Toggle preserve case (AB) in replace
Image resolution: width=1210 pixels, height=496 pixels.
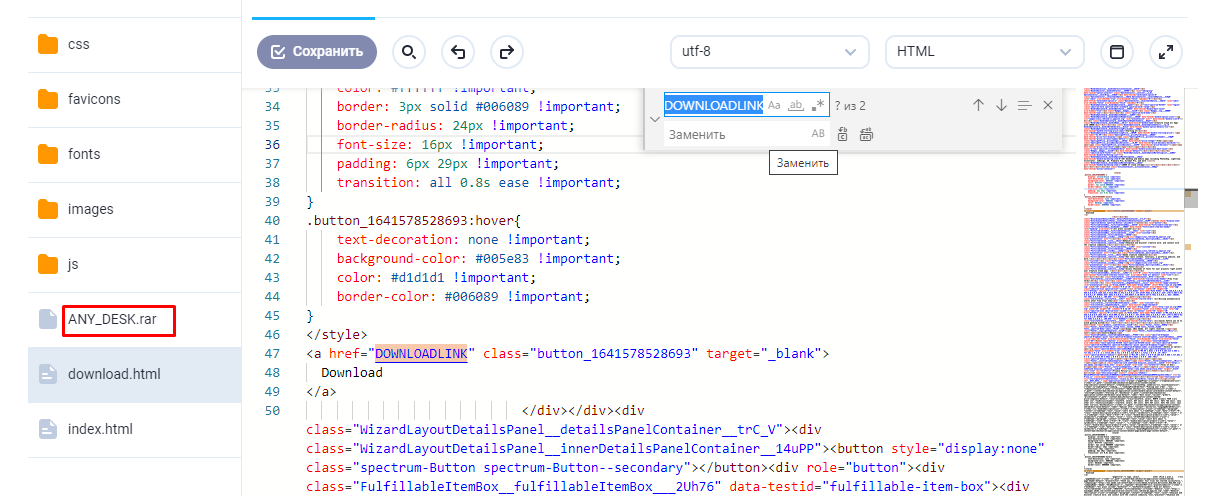click(x=818, y=134)
